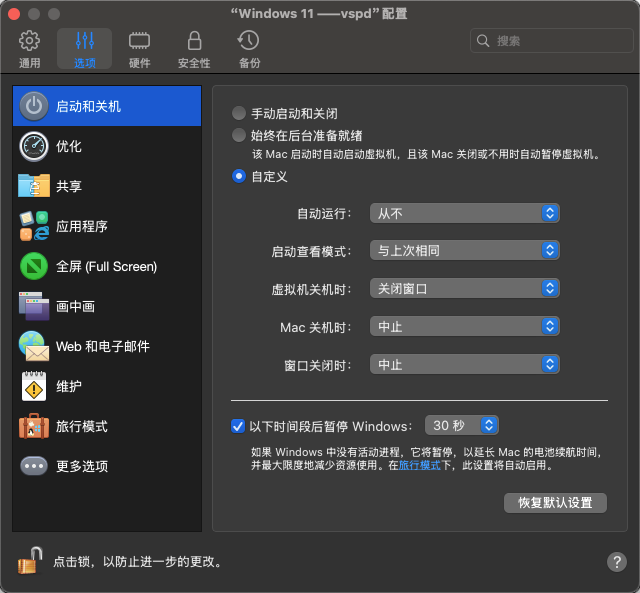The image size is (640, 593).
Task: Open the 备份 clock tab
Action: (249, 49)
